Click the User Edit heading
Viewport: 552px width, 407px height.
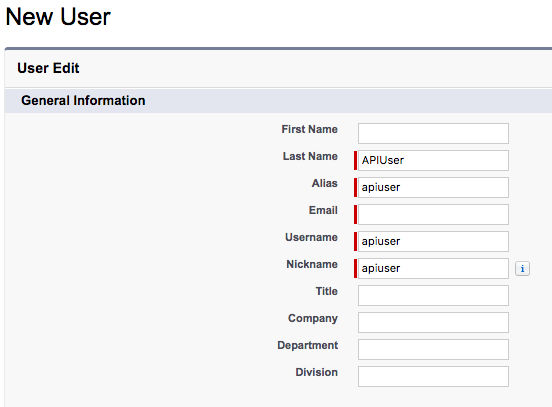48,68
